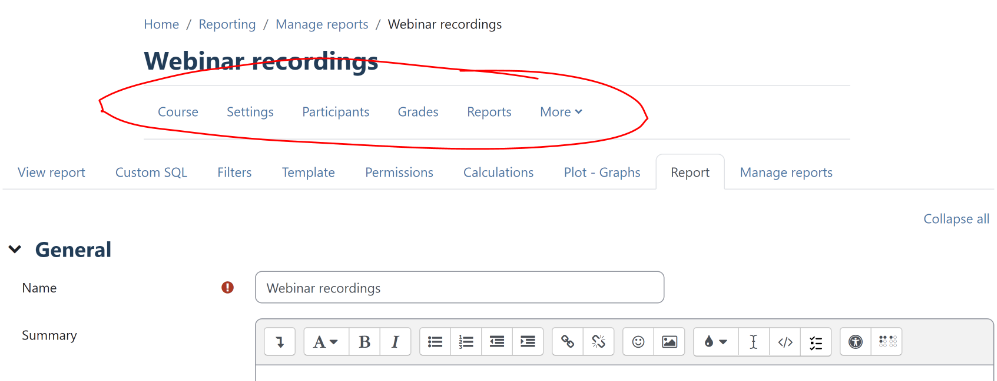
Task: Click the Collapse all link
Action: pos(956,219)
